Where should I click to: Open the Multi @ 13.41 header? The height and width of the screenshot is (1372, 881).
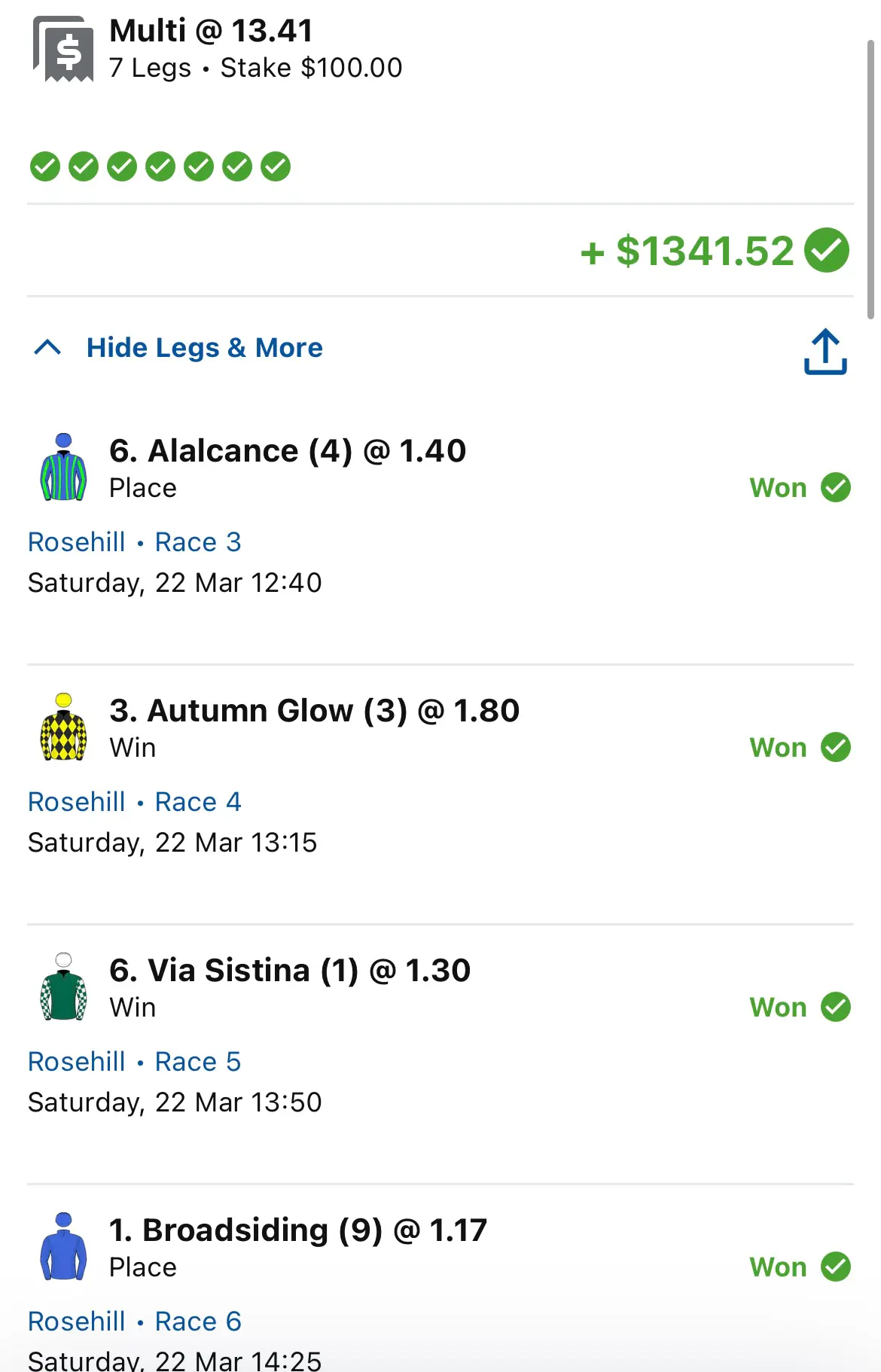click(211, 31)
